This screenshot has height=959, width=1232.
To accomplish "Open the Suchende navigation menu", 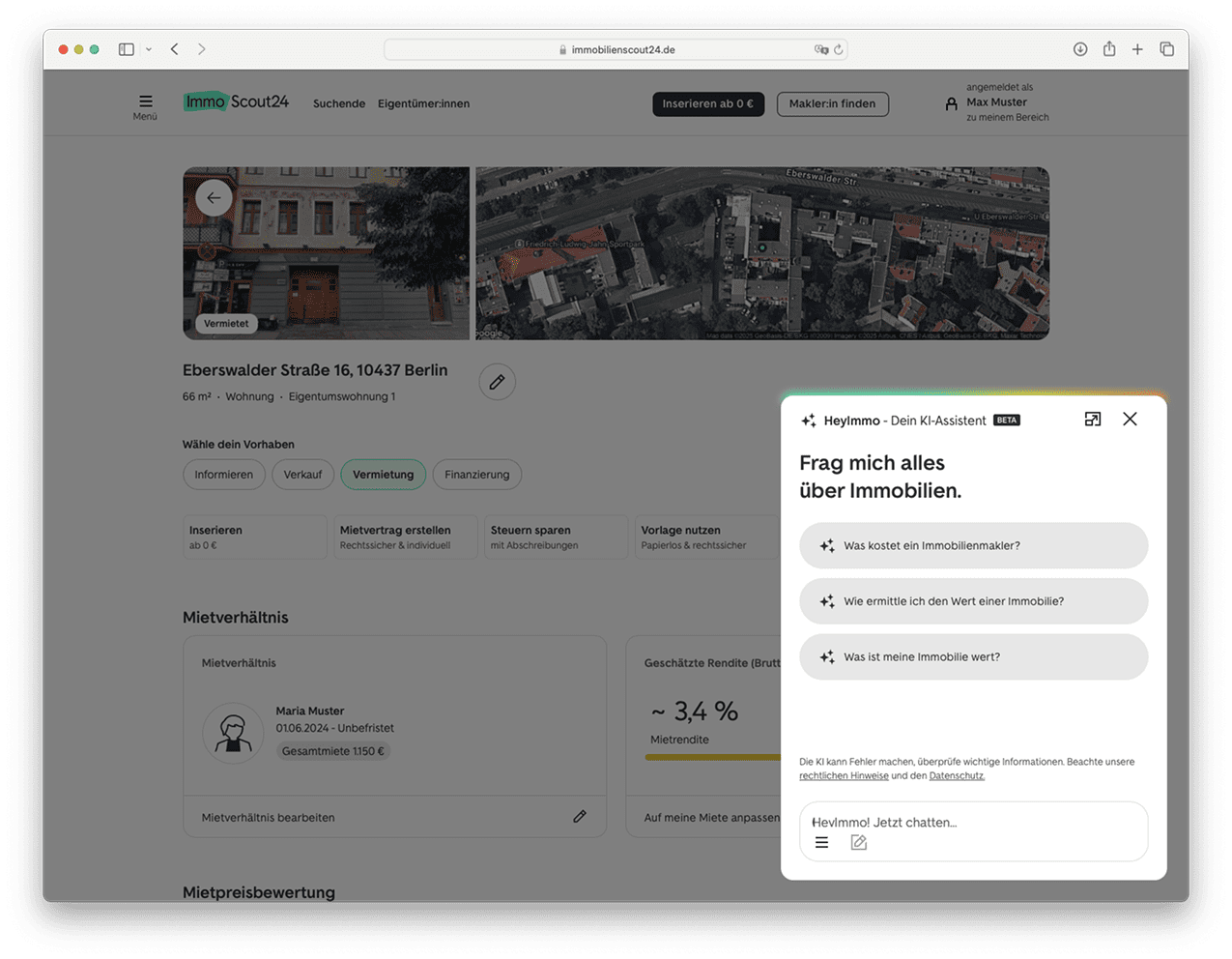I will point(338,103).
